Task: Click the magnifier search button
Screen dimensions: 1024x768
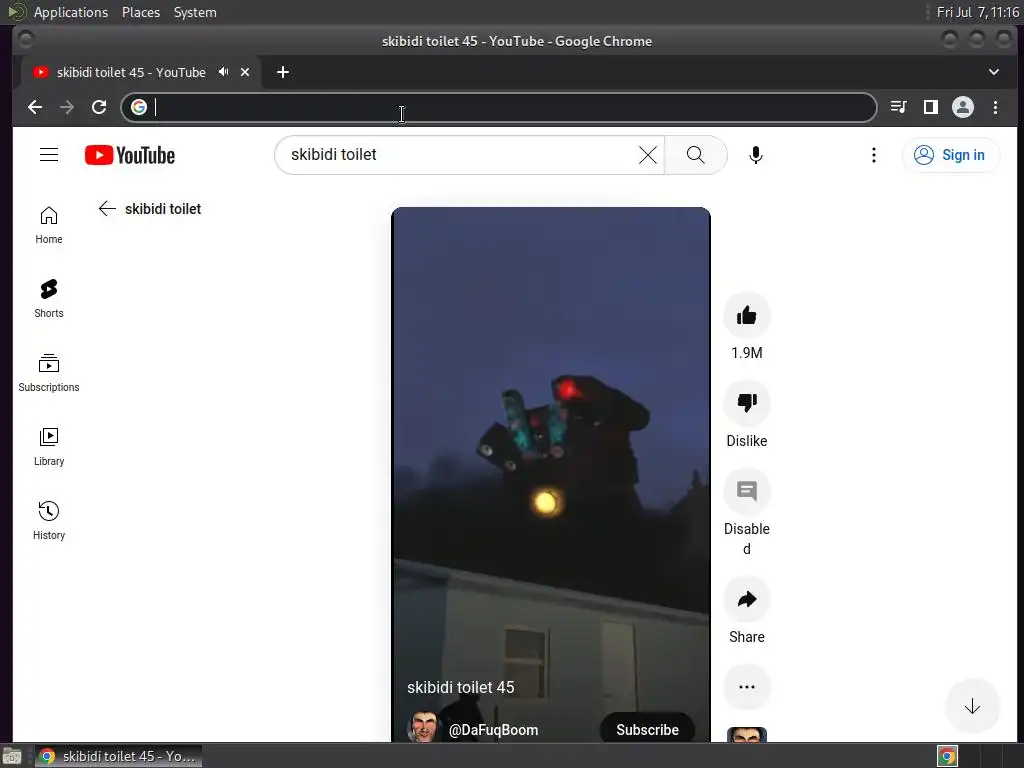Action: pos(696,155)
